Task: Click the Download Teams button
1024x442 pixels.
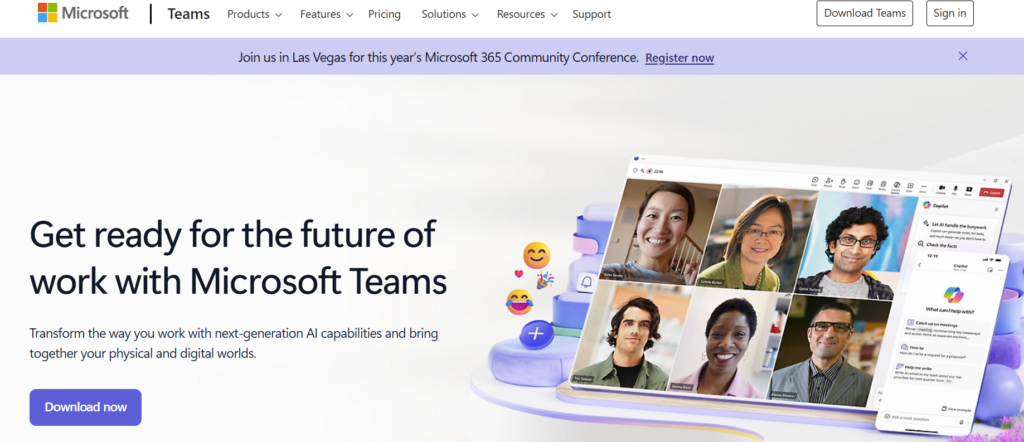Action: click(x=865, y=13)
